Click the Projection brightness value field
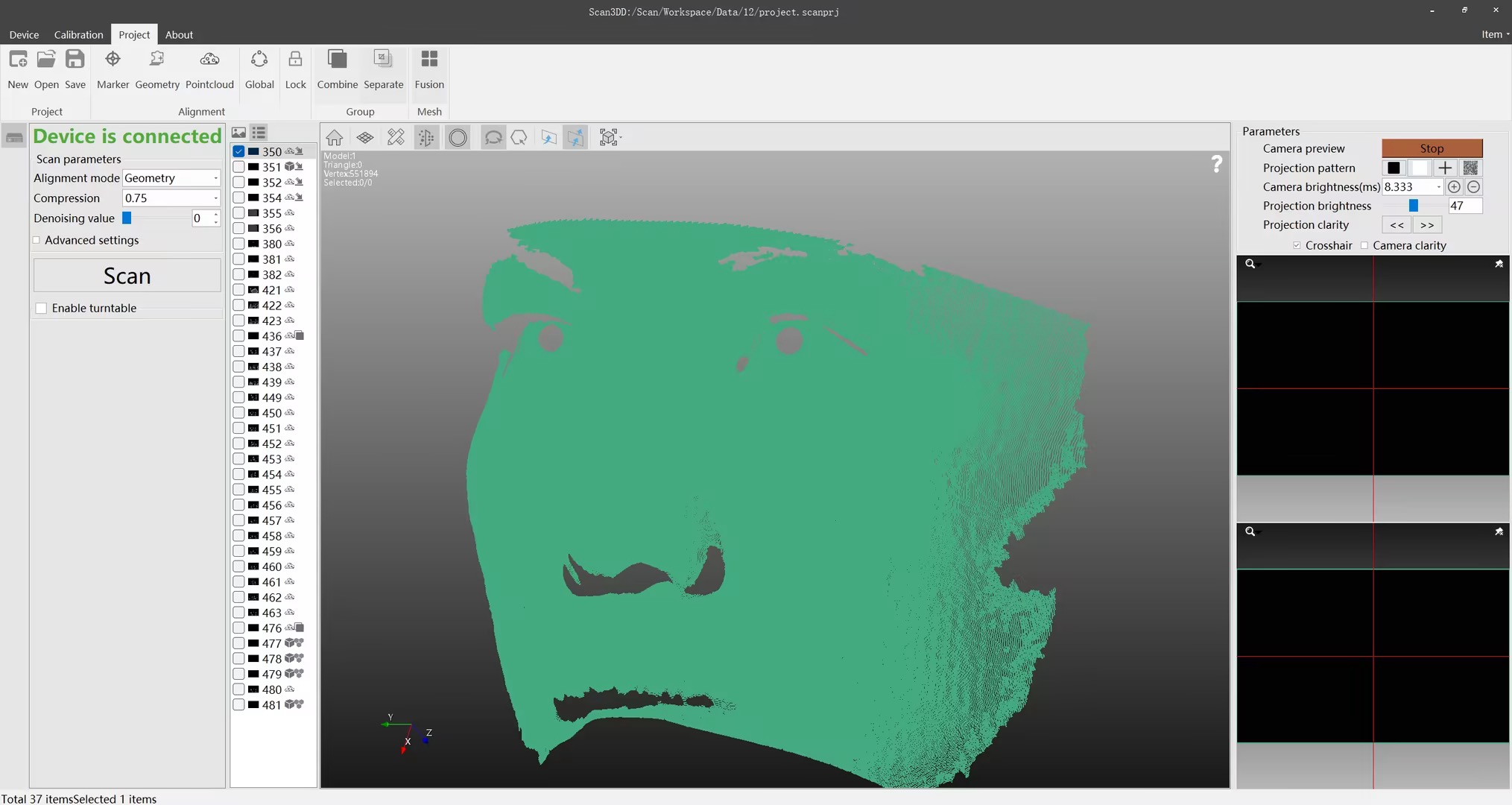 pyautogui.click(x=1465, y=206)
